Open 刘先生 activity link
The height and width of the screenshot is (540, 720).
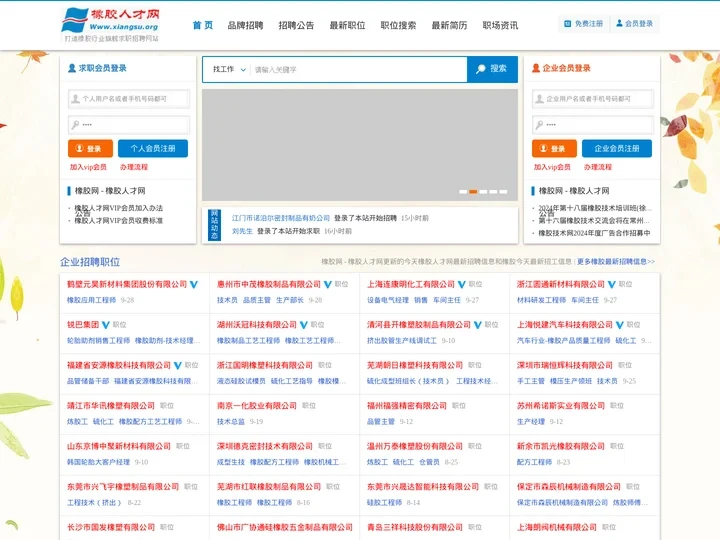pyautogui.click(x=242, y=231)
